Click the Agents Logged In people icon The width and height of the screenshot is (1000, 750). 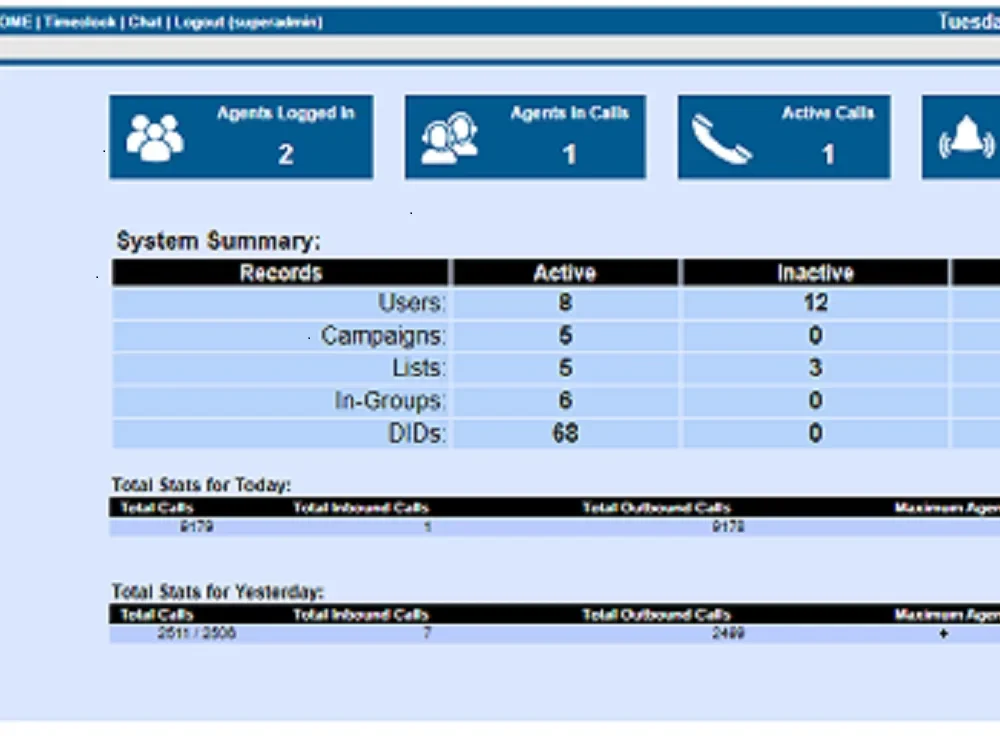pyautogui.click(x=155, y=138)
